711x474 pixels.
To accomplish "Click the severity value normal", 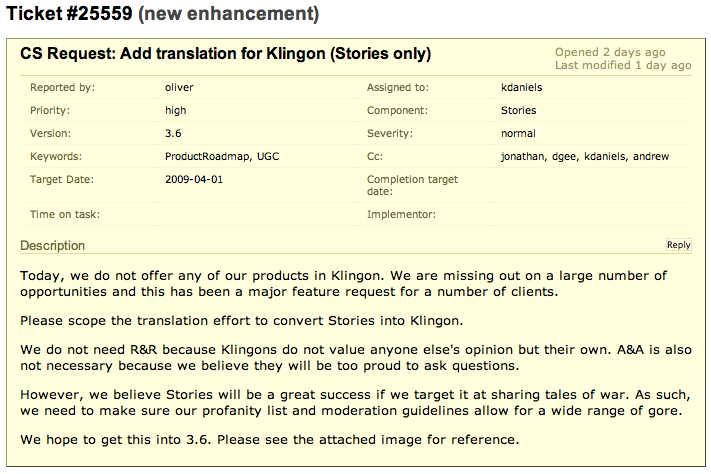I will pos(518,133).
